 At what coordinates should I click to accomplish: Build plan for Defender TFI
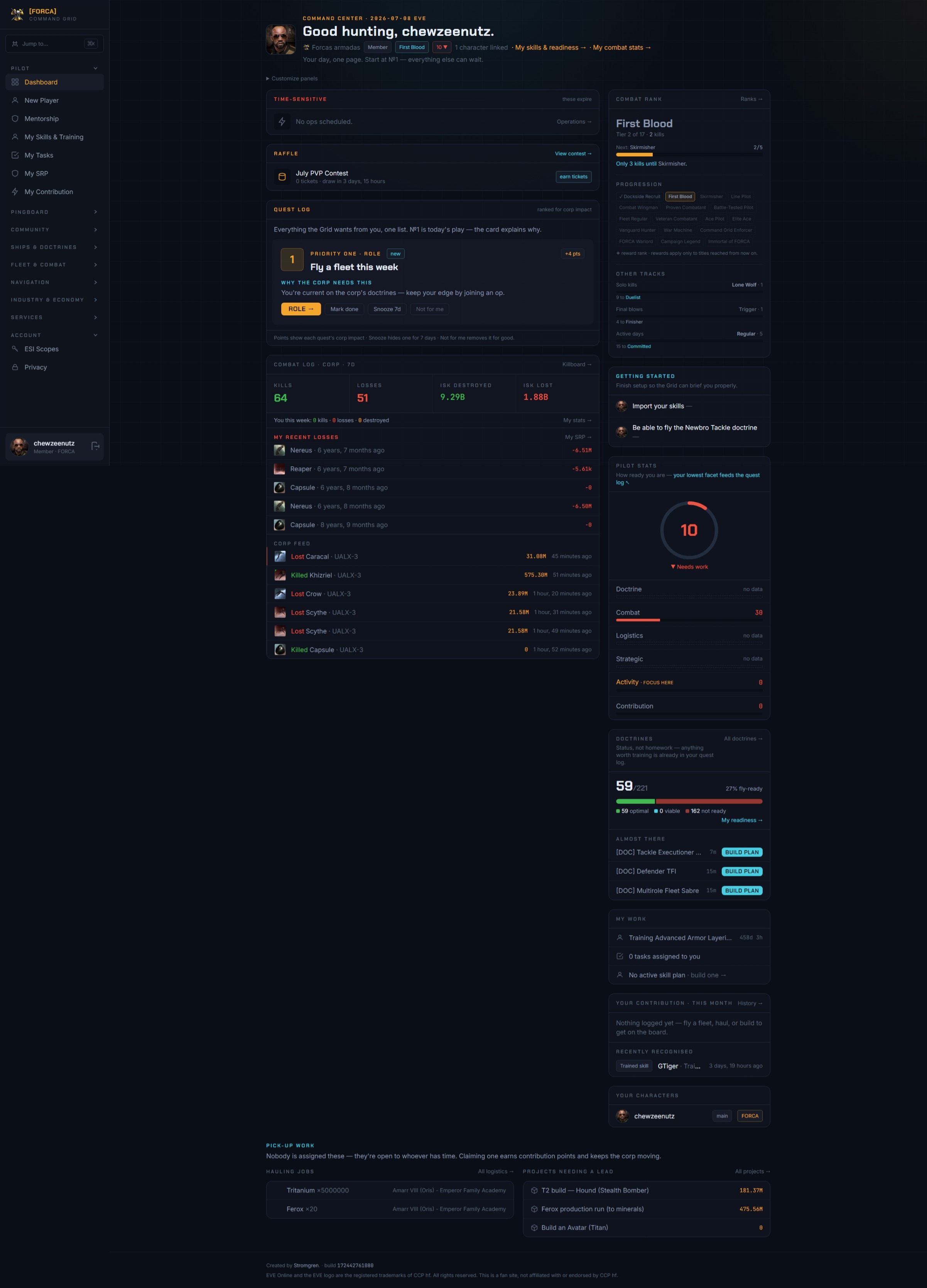742,871
